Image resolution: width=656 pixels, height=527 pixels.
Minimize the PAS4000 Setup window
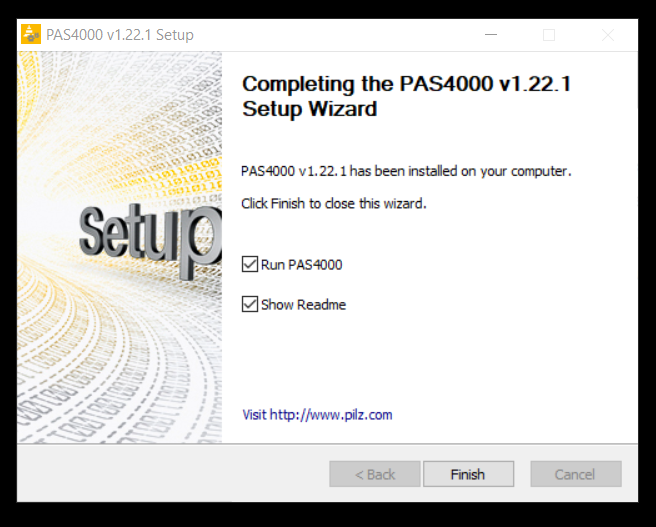click(x=491, y=35)
